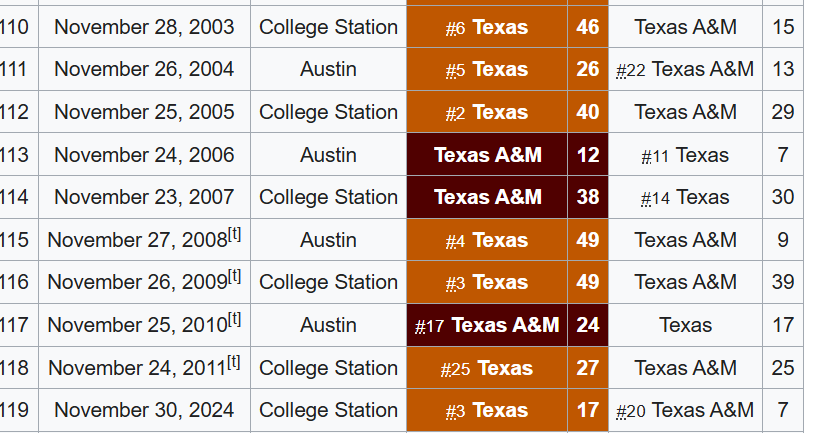This screenshot has width=814, height=433.
Task: Select the Austin location in the 2010 row
Action: pyautogui.click(x=328, y=325)
